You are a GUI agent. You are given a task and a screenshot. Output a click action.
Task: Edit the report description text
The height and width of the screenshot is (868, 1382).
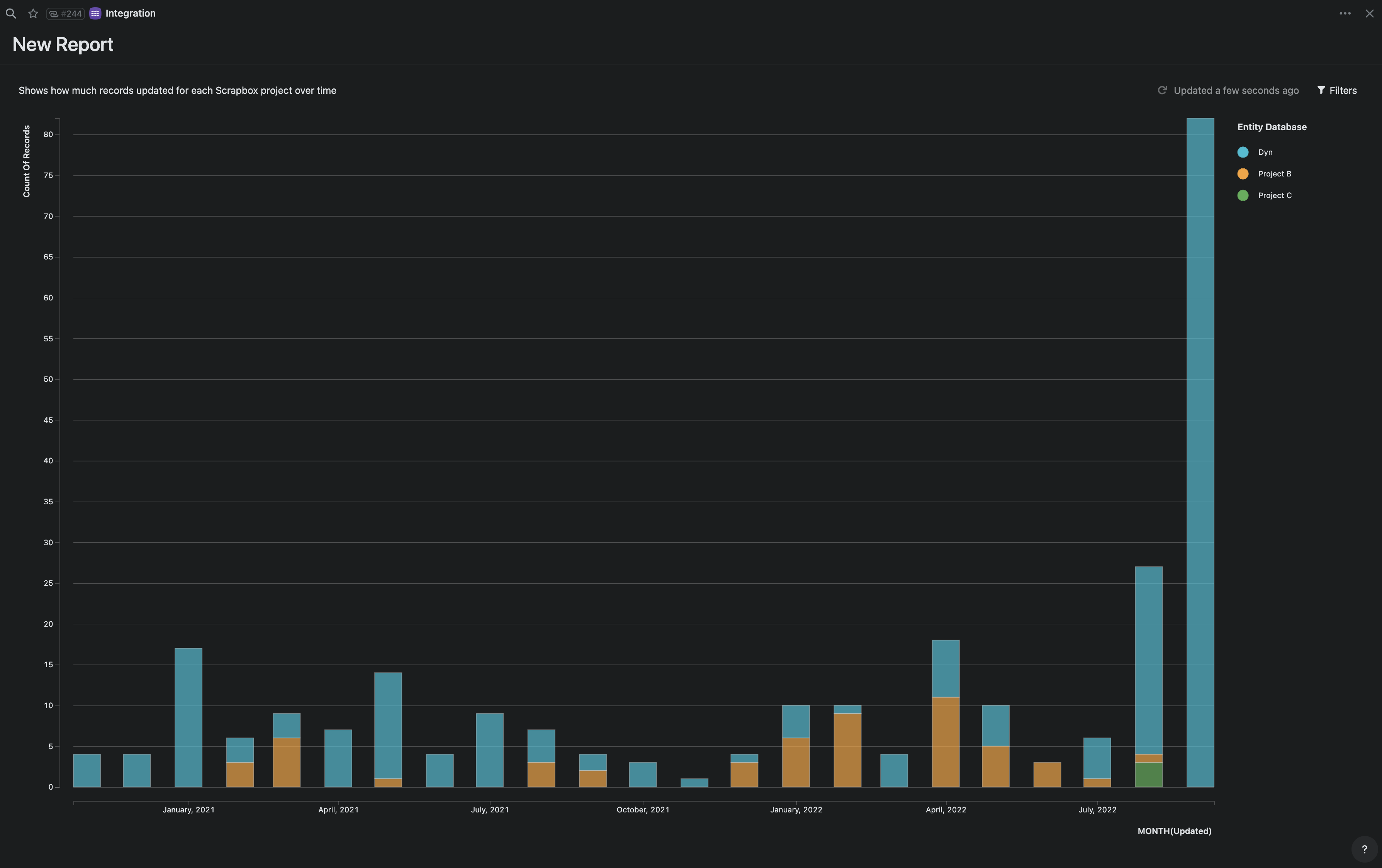pos(177,90)
